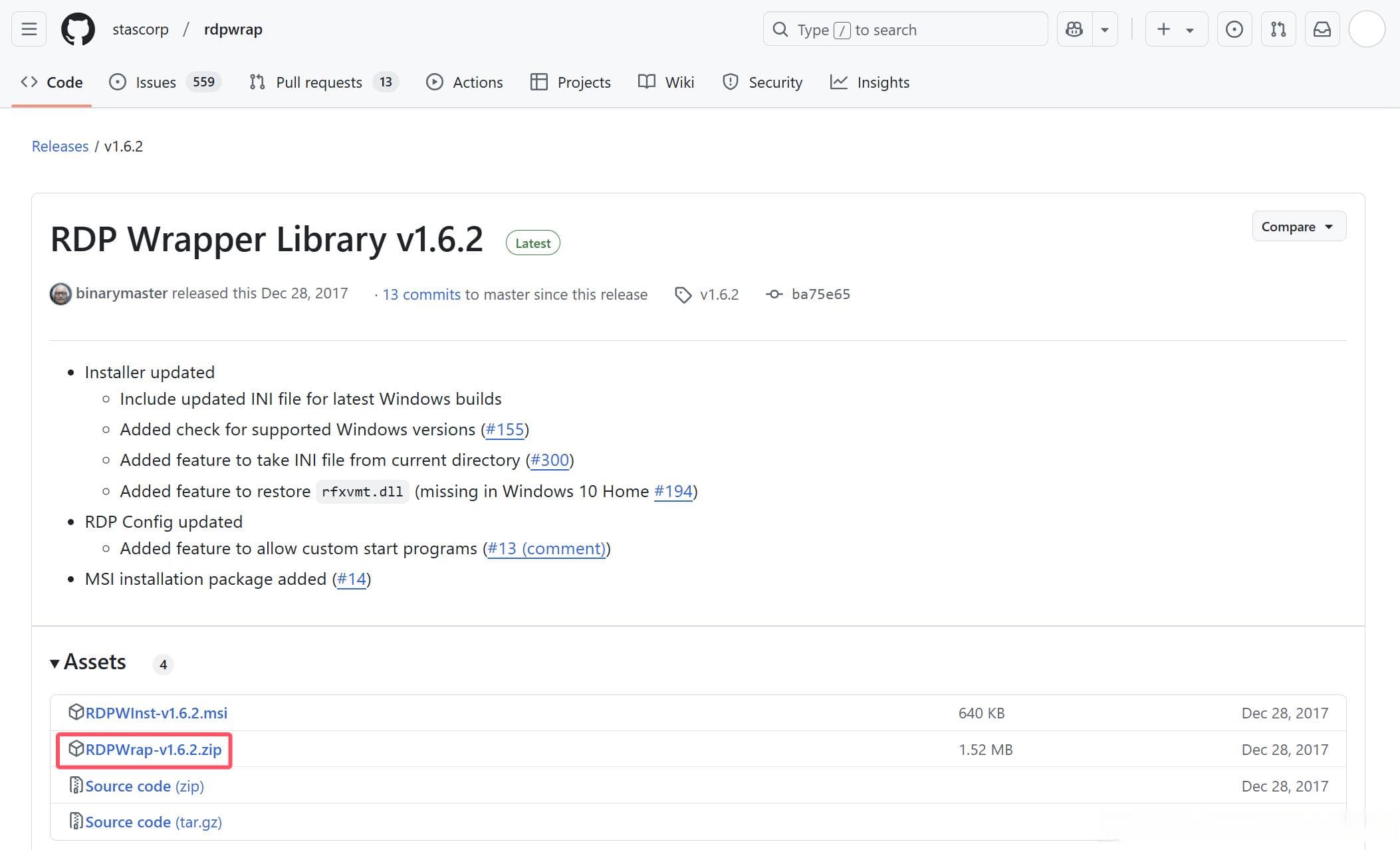Click the 640 KB file size

pyautogui.click(x=981, y=713)
